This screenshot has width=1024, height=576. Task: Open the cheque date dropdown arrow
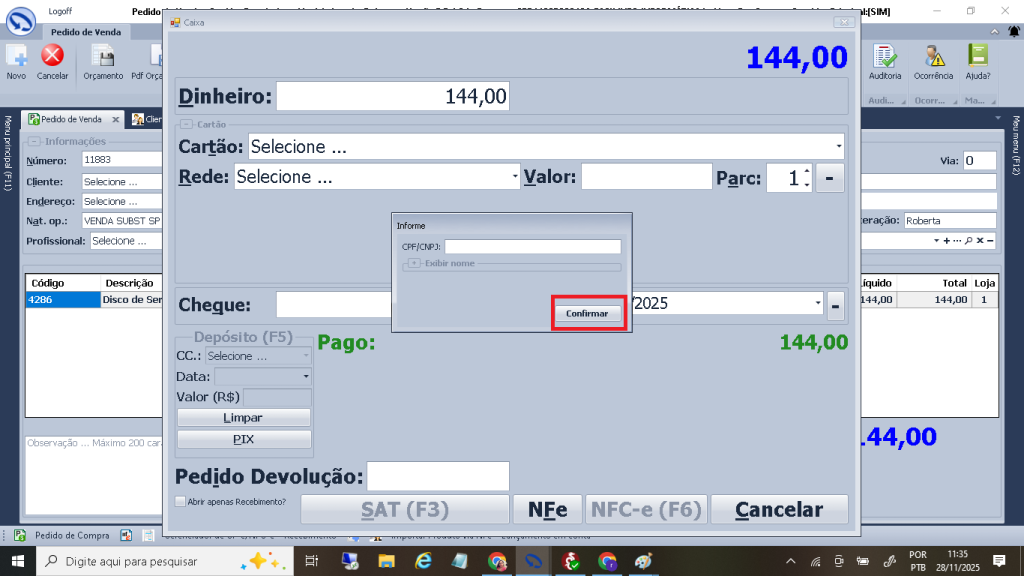(x=817, y=304)
